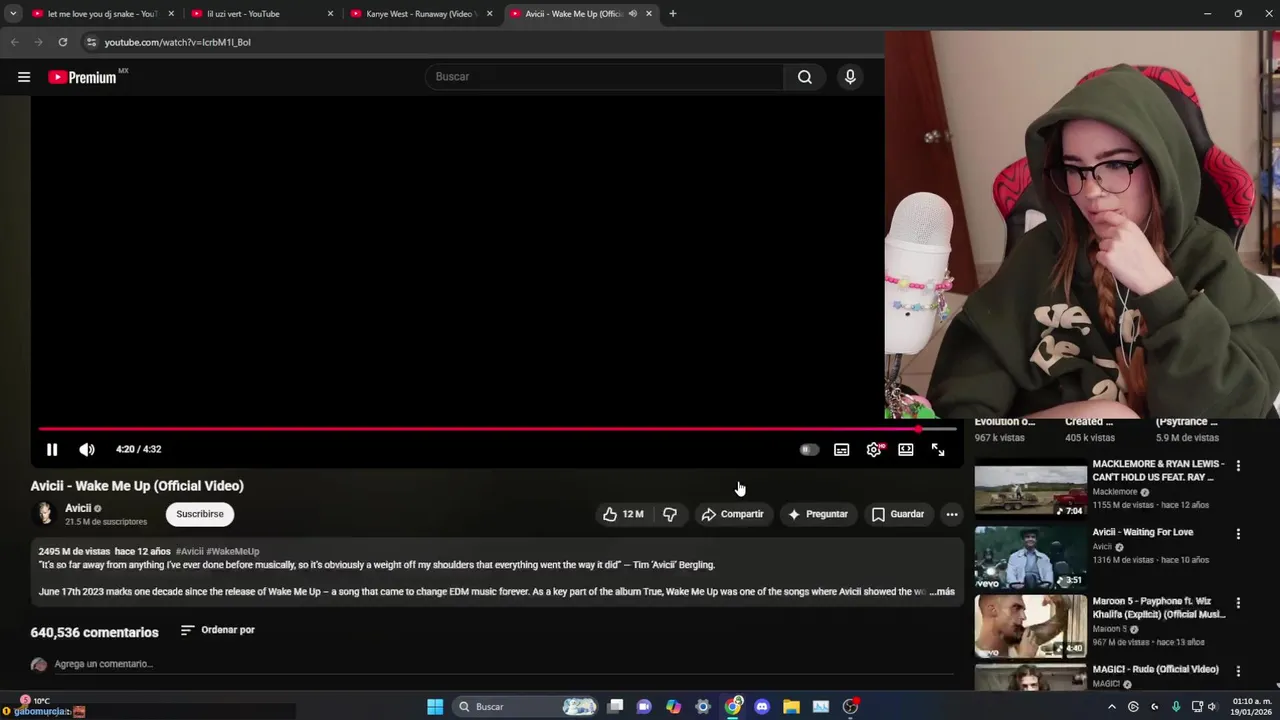Screen dimensions: 1280x720
Task: Open MAGIC! Rude video title
Action: tap(1155, 670)
